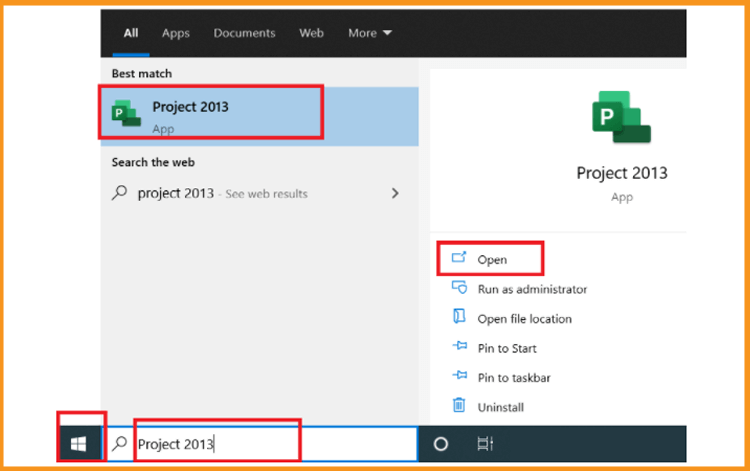Viewport: 750px width, 471px height.
Task: Click 'See web results' text
Action: tap(266, 194)
